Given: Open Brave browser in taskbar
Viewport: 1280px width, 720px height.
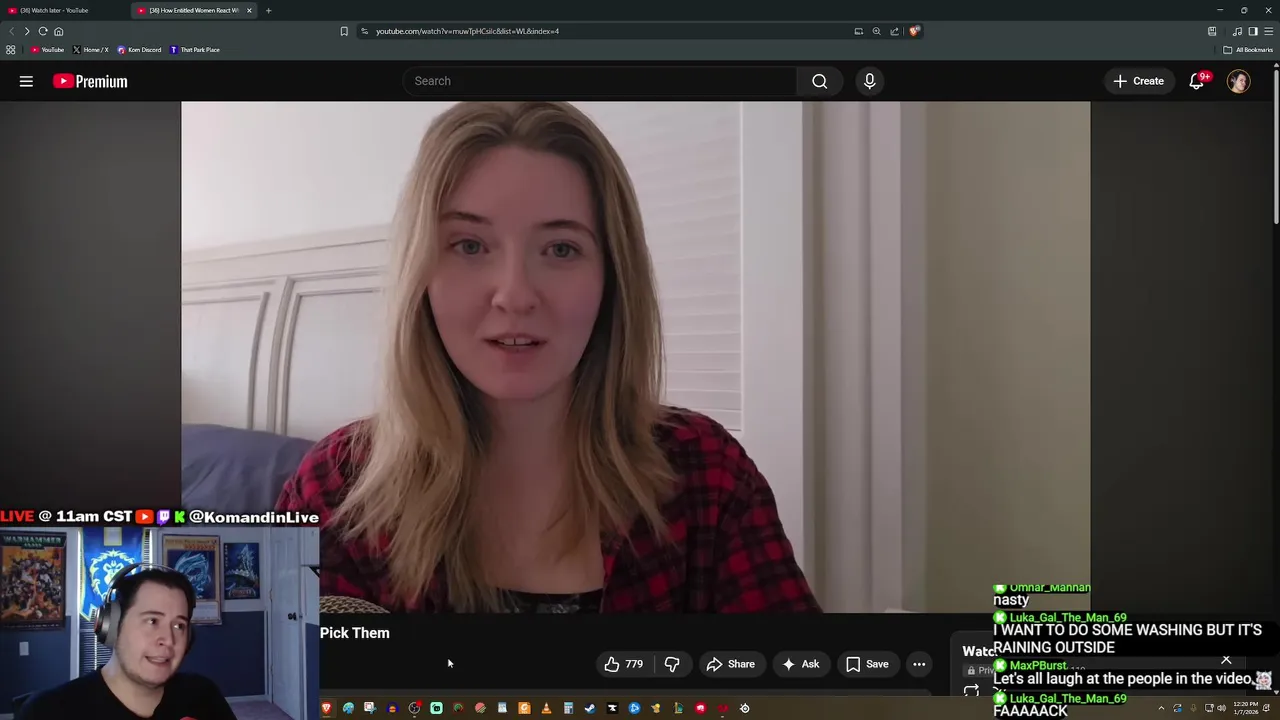Looking at the screenshot, I should coord(326,708).
